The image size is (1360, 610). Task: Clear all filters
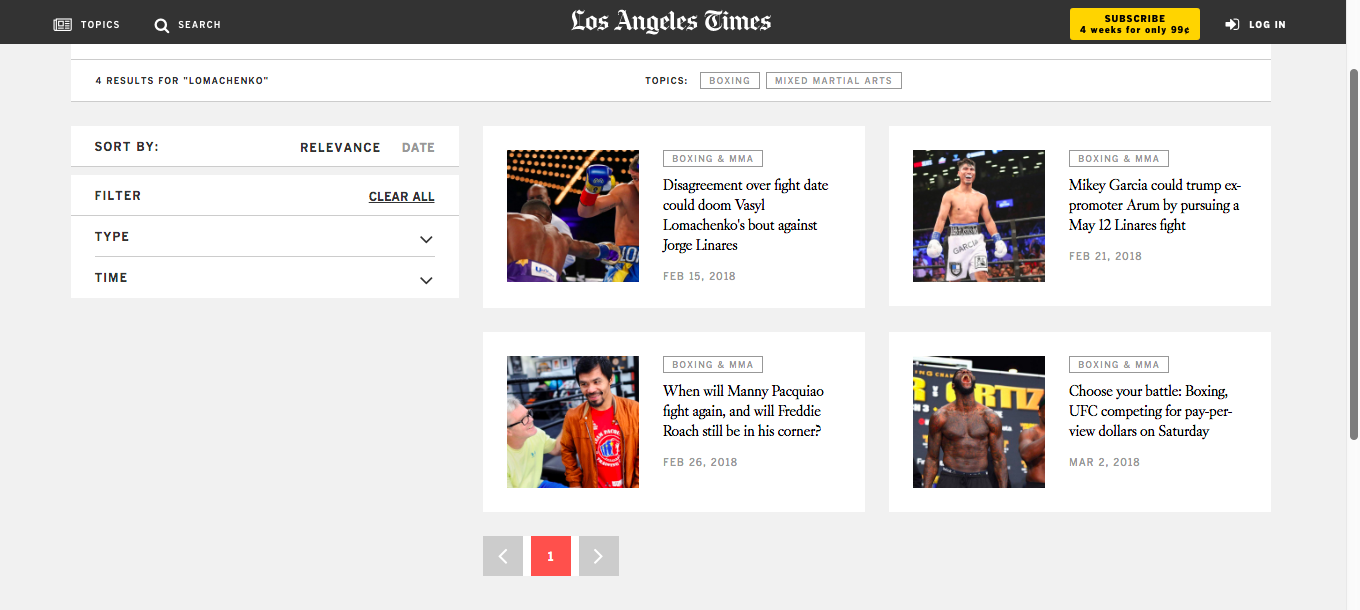(401, 196)
